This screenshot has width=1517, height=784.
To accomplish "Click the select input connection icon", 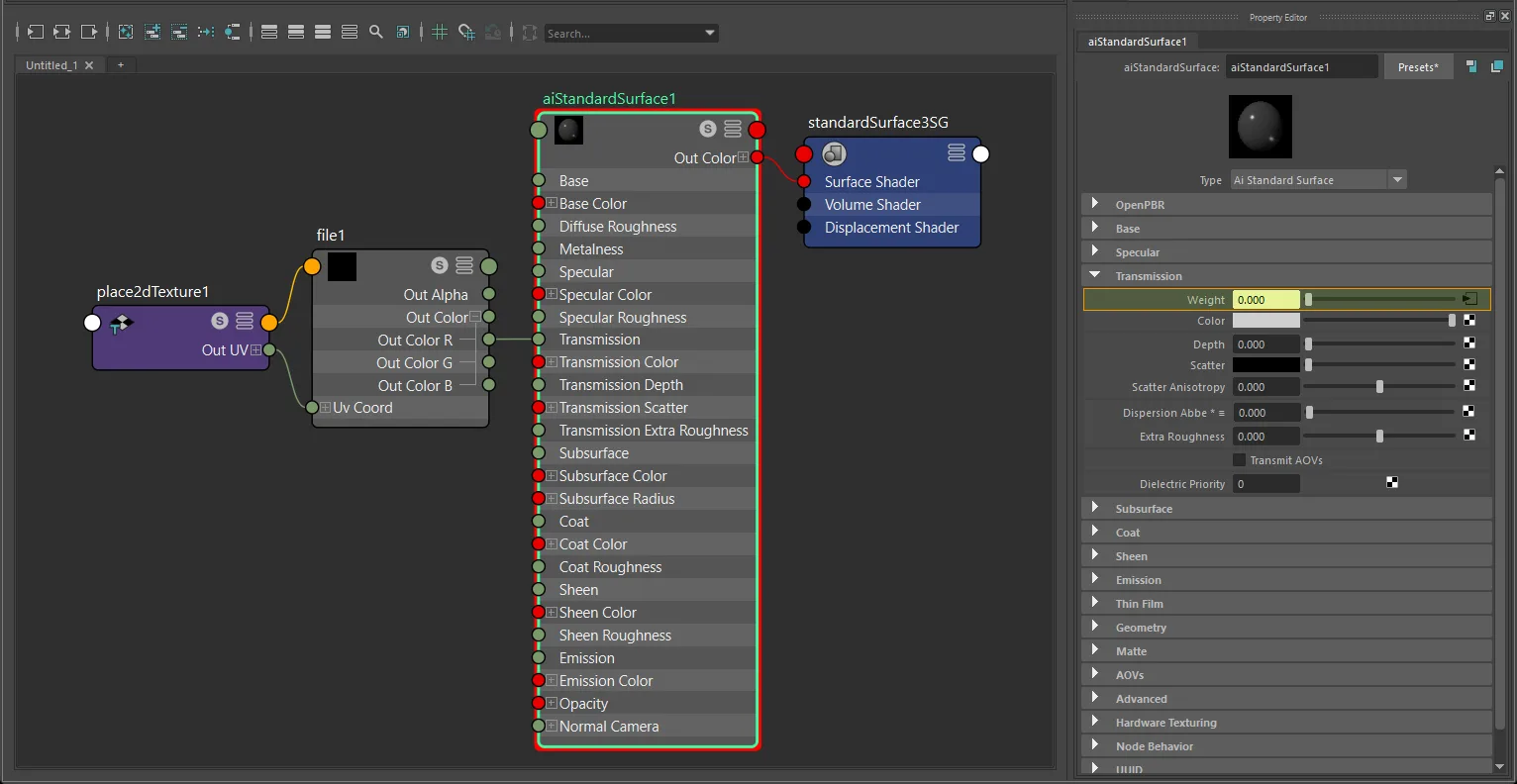I will click(1471, 66).
